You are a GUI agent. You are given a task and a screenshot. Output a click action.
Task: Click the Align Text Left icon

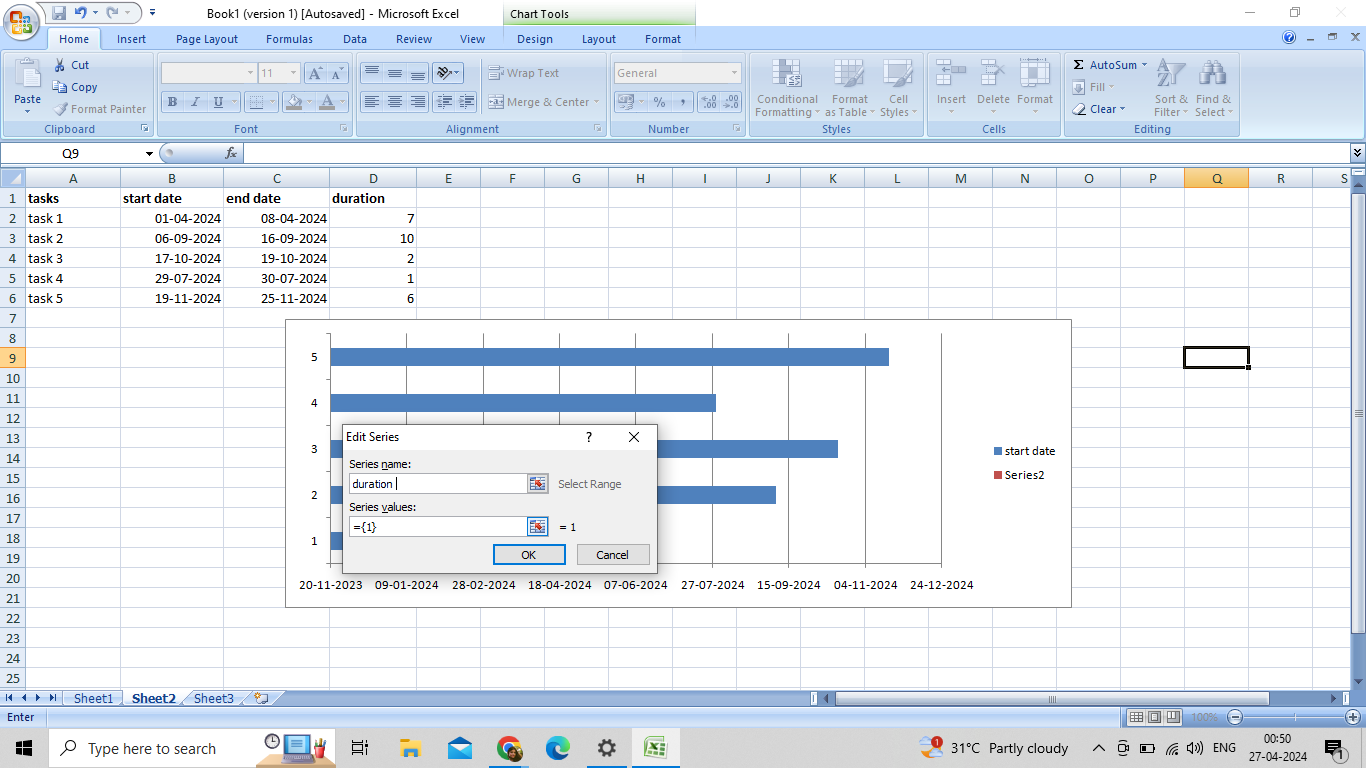pos(371,102)
